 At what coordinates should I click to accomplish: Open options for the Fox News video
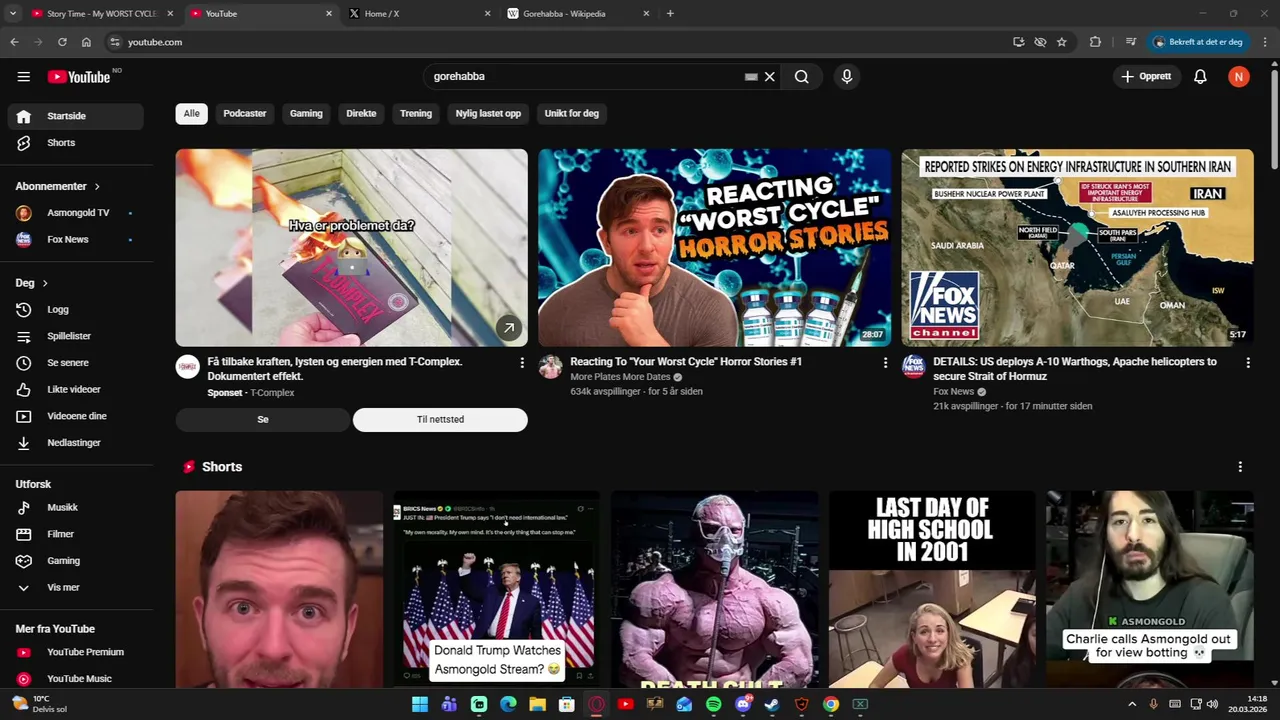pyautogui.click(x=1248, y=363)
